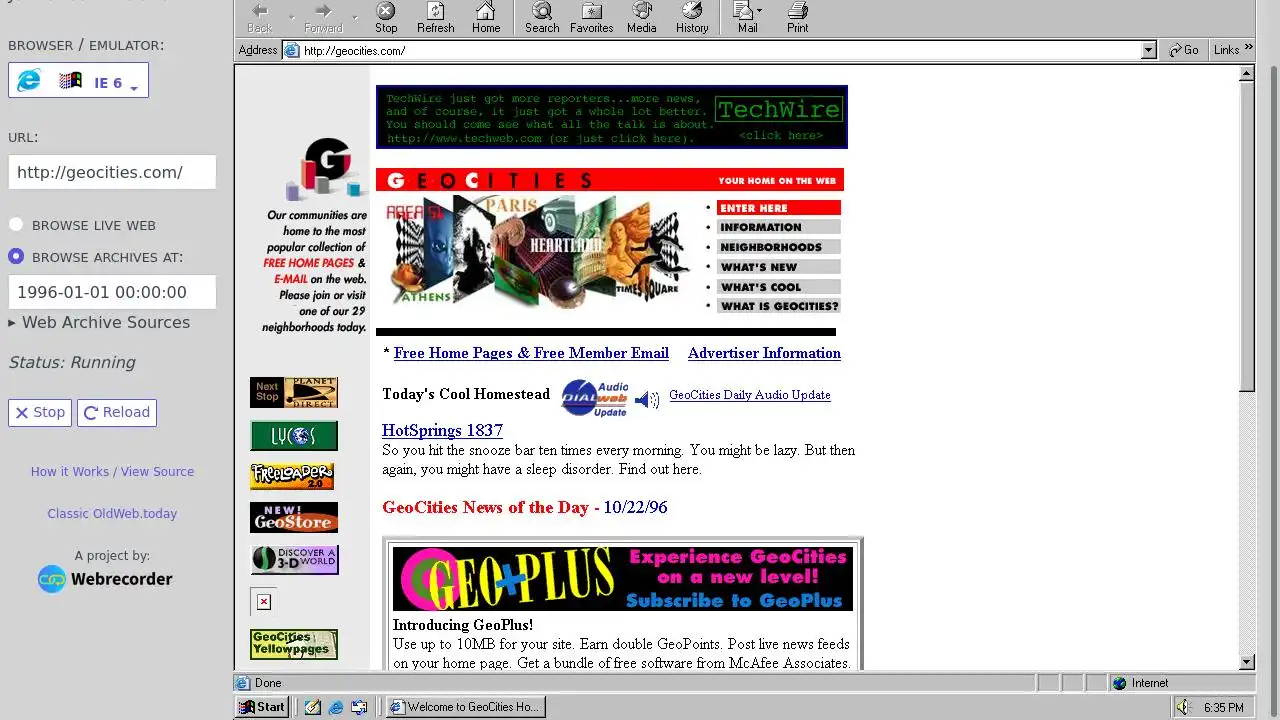The width and height of the screenshot is (1280, 720).
Task: Refresh the page with the toolbar icon
Action: 435,18
